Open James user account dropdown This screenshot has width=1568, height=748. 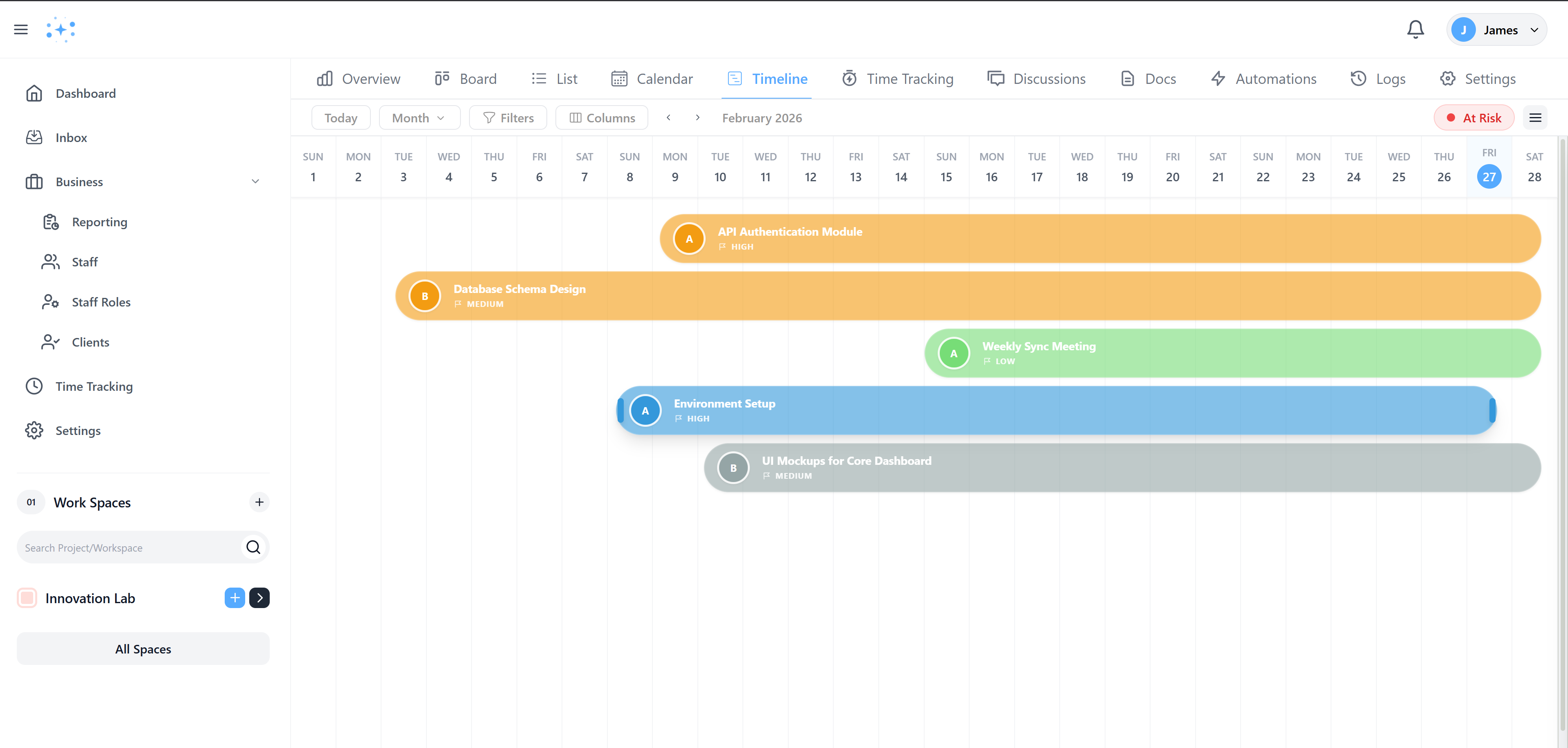pos(1496,30)
